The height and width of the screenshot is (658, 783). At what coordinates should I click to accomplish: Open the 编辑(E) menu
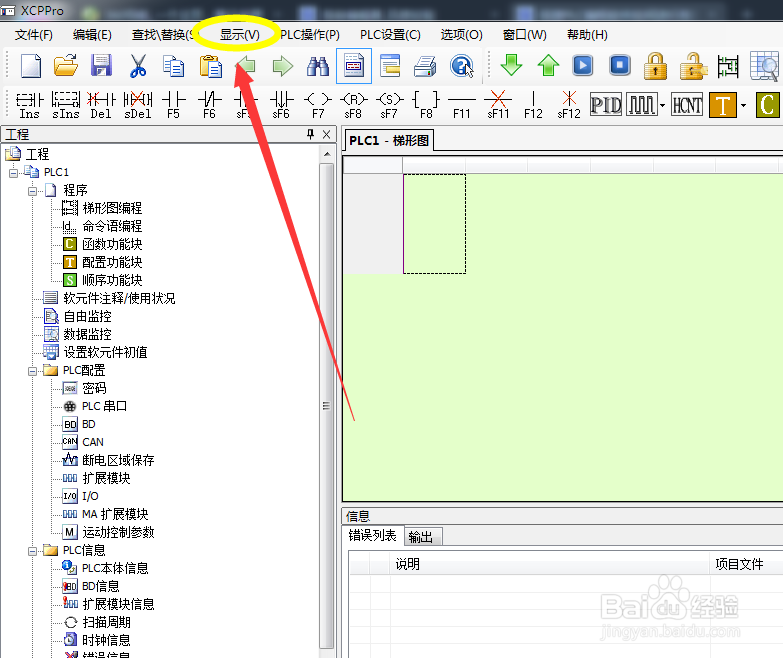pos(92,35)
